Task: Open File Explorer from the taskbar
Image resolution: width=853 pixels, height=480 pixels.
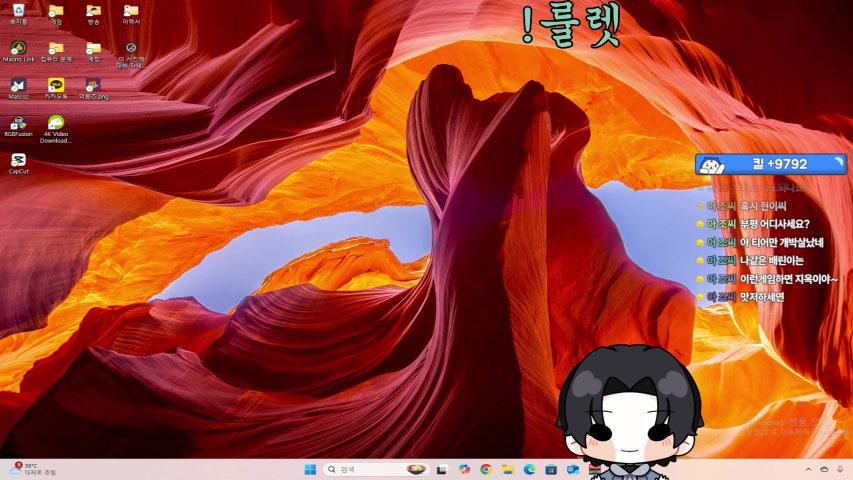Action: [x=508, y=469]
